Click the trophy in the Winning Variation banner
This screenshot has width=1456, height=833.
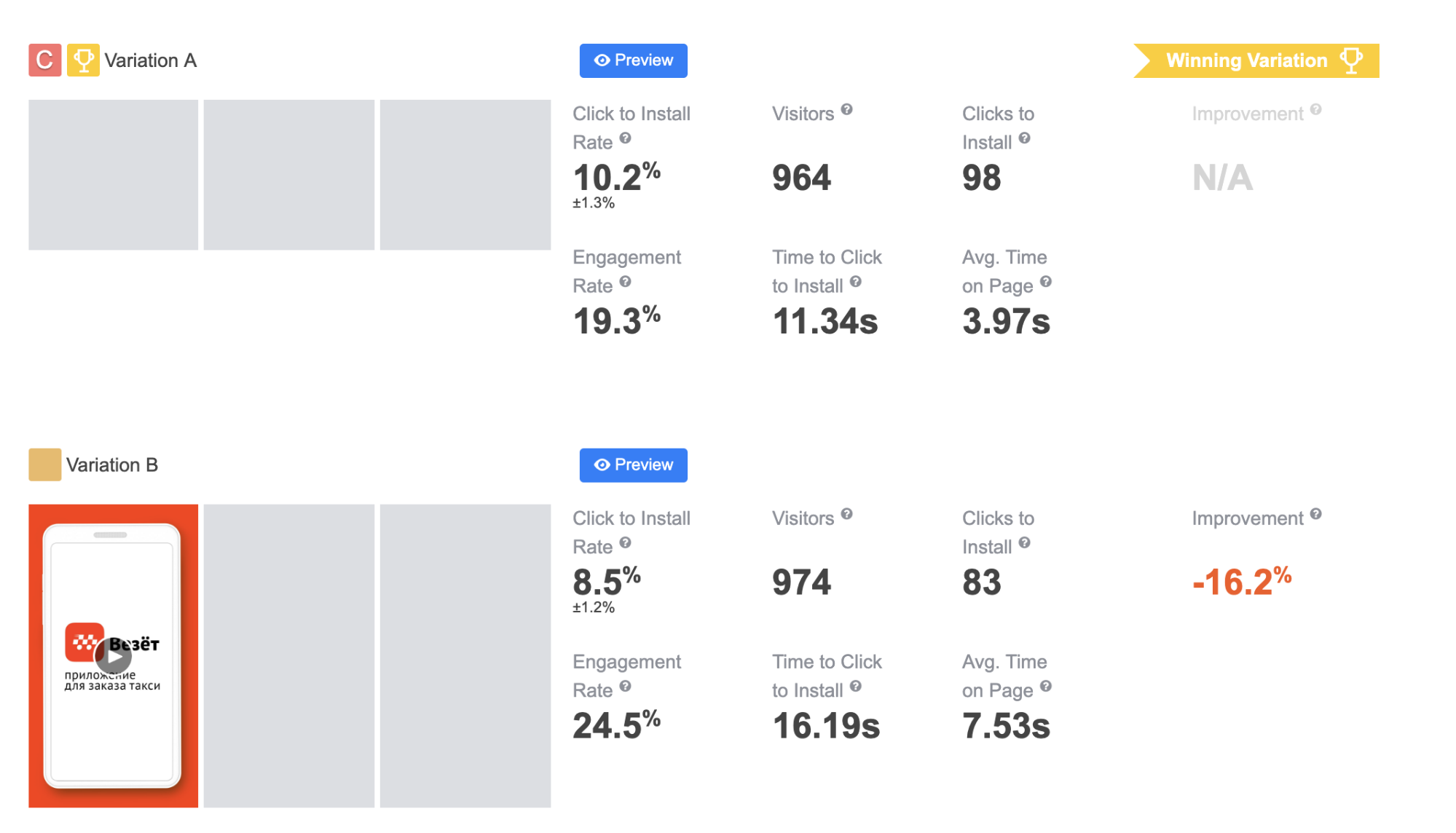[1351, 60]
